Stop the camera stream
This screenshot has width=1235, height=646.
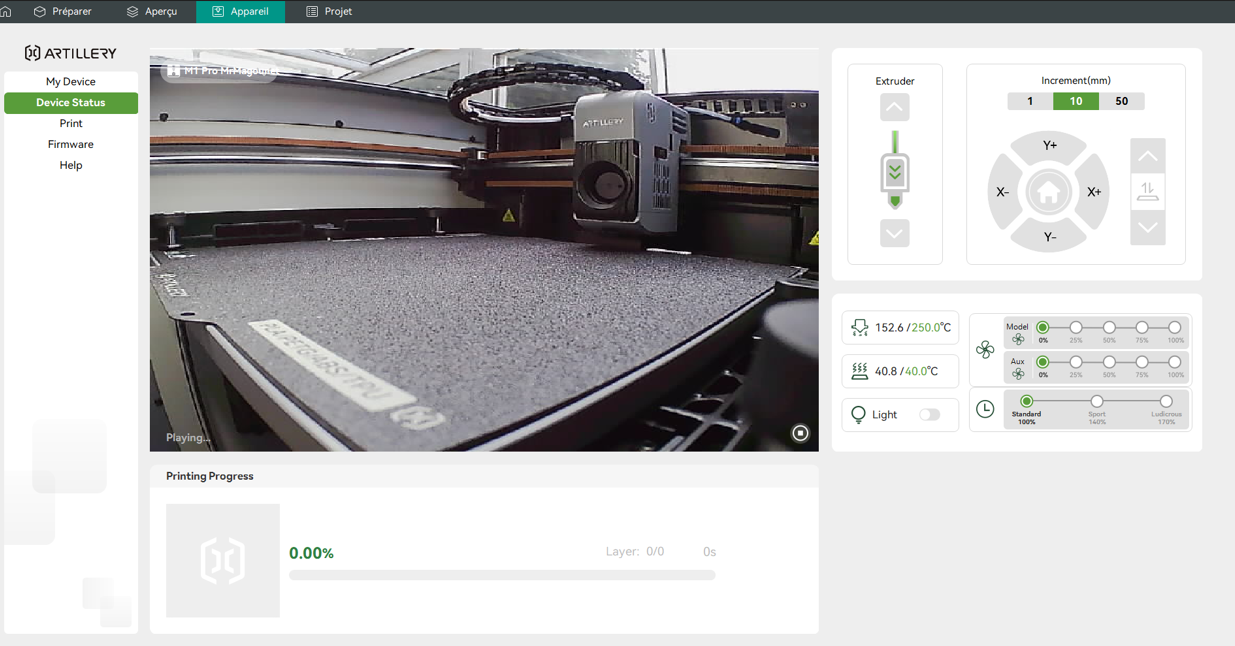(x=800, y=433)
